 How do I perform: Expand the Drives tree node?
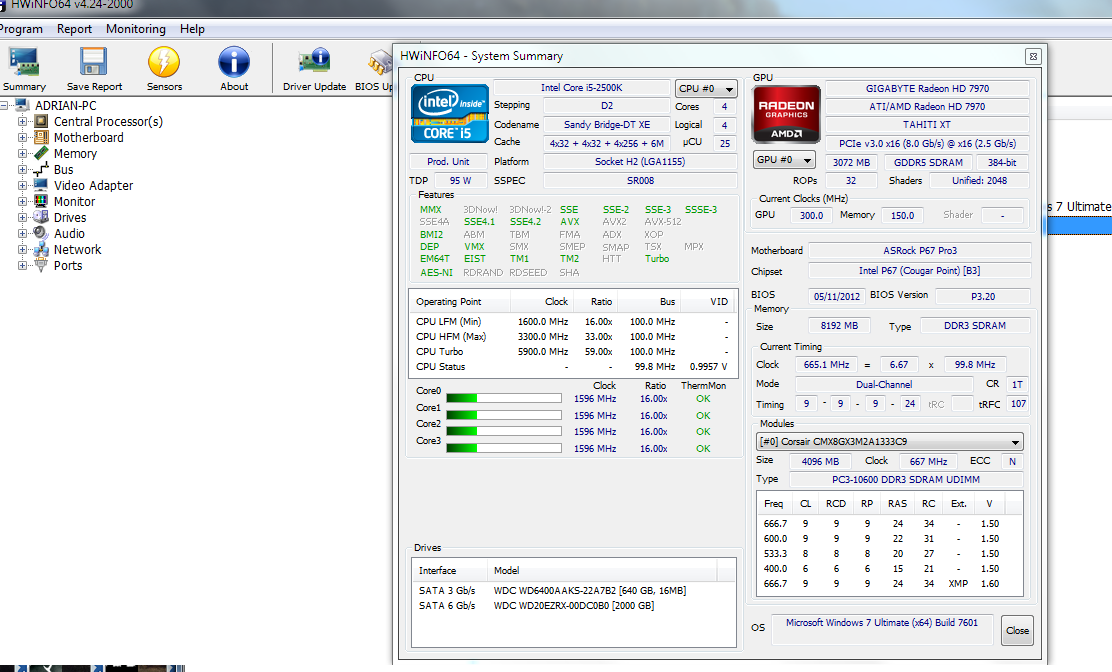(x=23, y=218)
